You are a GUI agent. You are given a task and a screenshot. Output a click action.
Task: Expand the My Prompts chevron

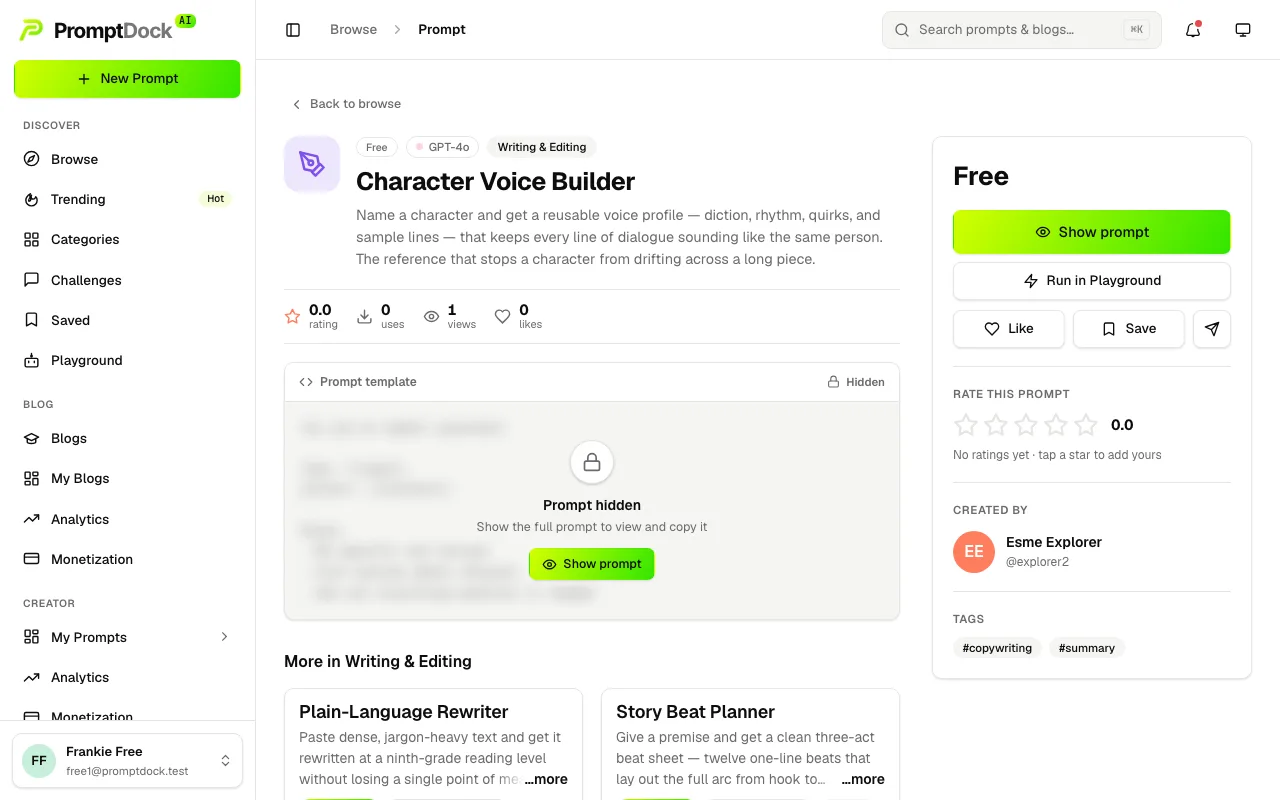pyautogui.click(x=224, y=637)
